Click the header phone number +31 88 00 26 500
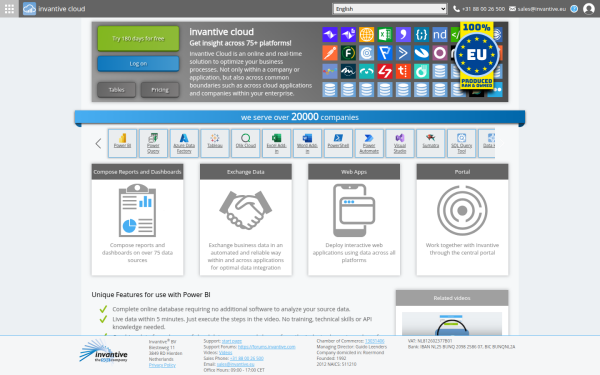Image resolution: width=600 pixels, height=375 pixels. click(483, 9)
